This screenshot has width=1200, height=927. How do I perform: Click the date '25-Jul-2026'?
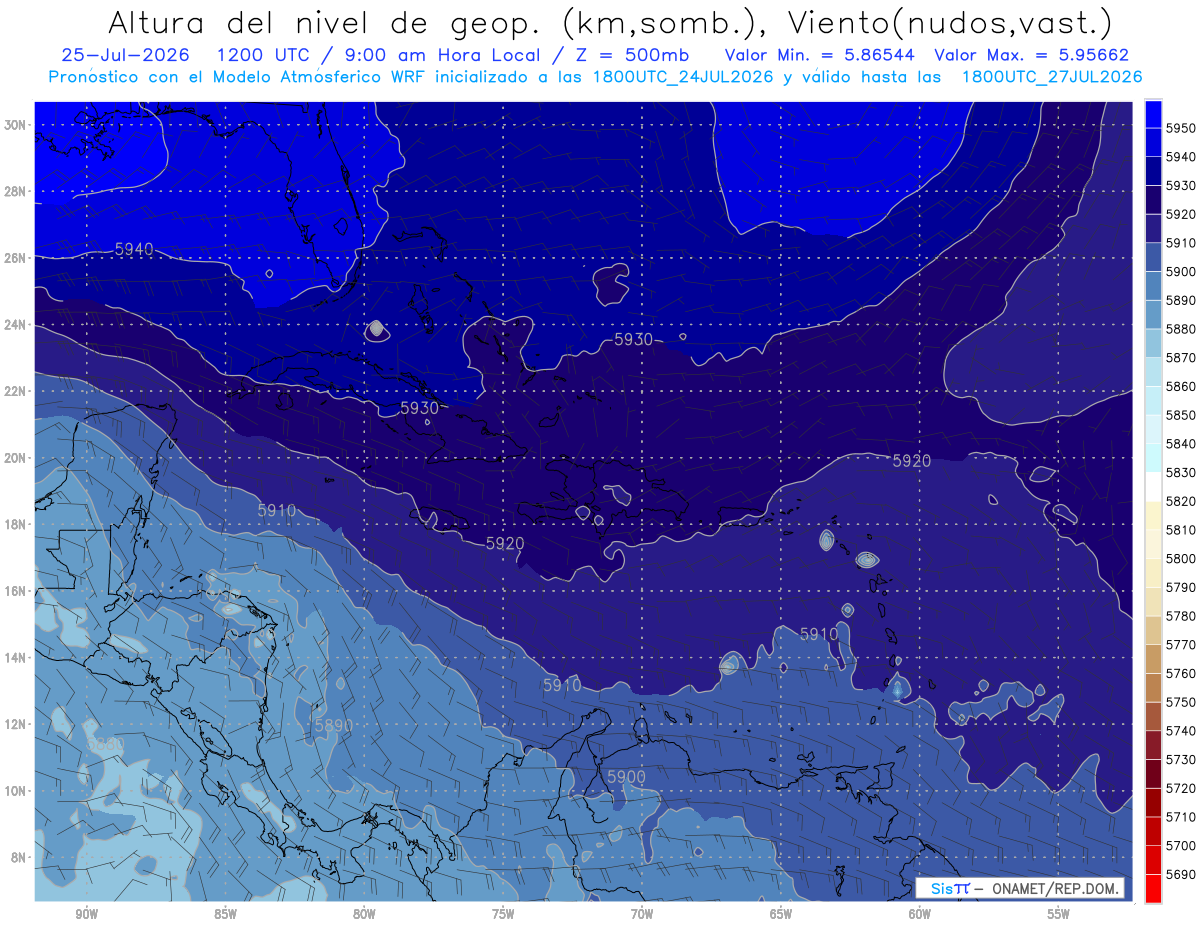tap(124, 56)
